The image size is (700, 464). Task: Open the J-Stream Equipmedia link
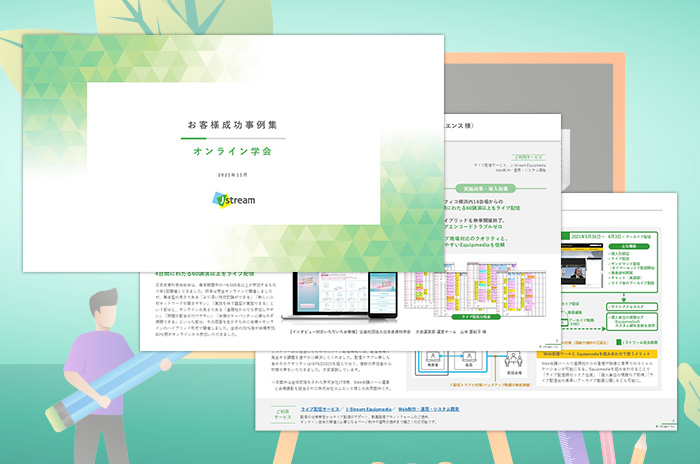click(x=368, y=409)
